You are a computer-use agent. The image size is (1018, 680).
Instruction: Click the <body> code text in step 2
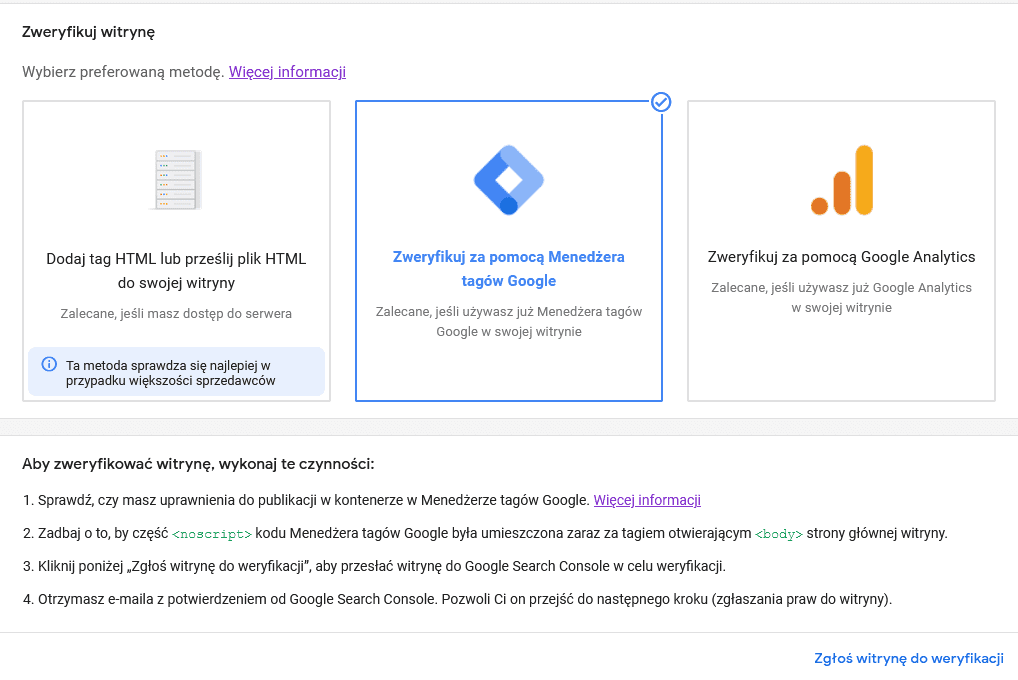[x=778, y=534]
